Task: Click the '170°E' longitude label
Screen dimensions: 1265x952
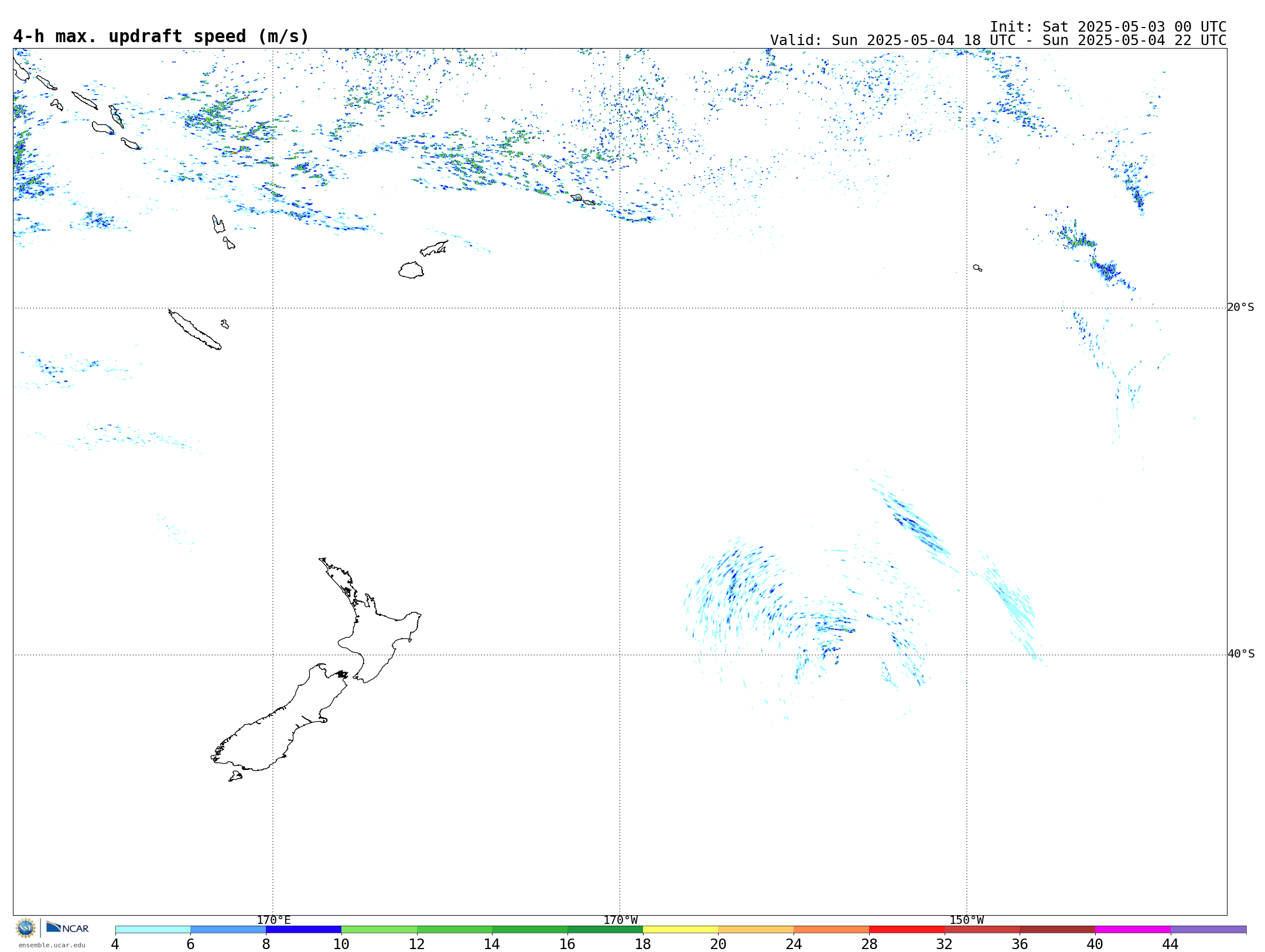Action: (273, 920)
